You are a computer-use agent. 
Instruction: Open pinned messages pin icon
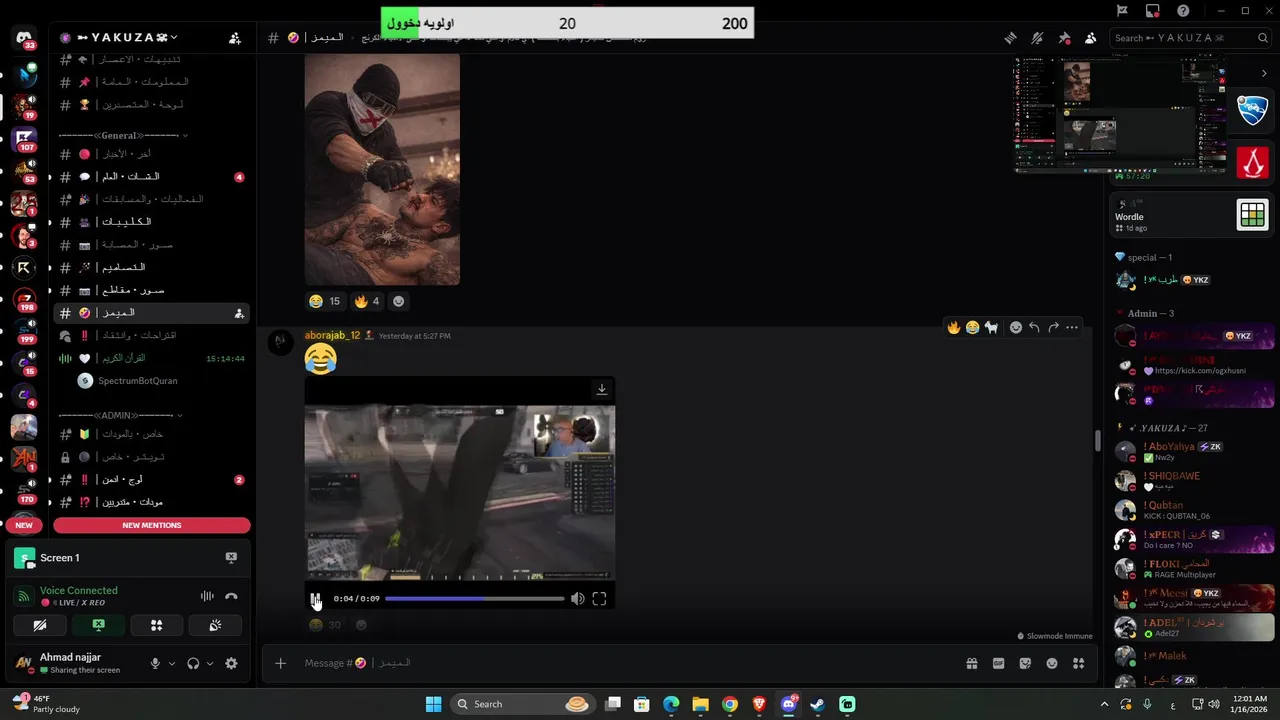point(1064,38)
